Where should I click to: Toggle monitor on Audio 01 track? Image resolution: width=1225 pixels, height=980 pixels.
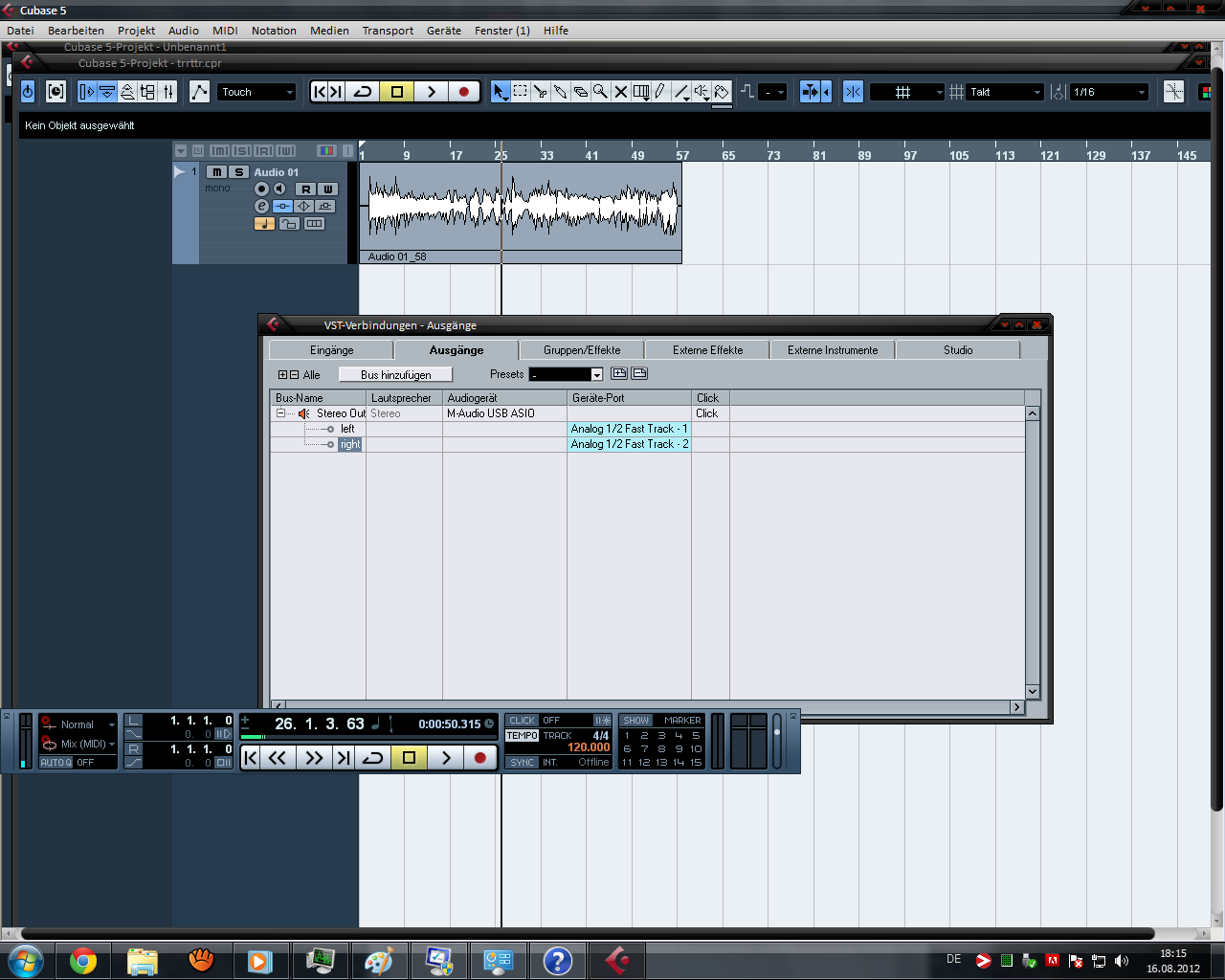point(279,189)
